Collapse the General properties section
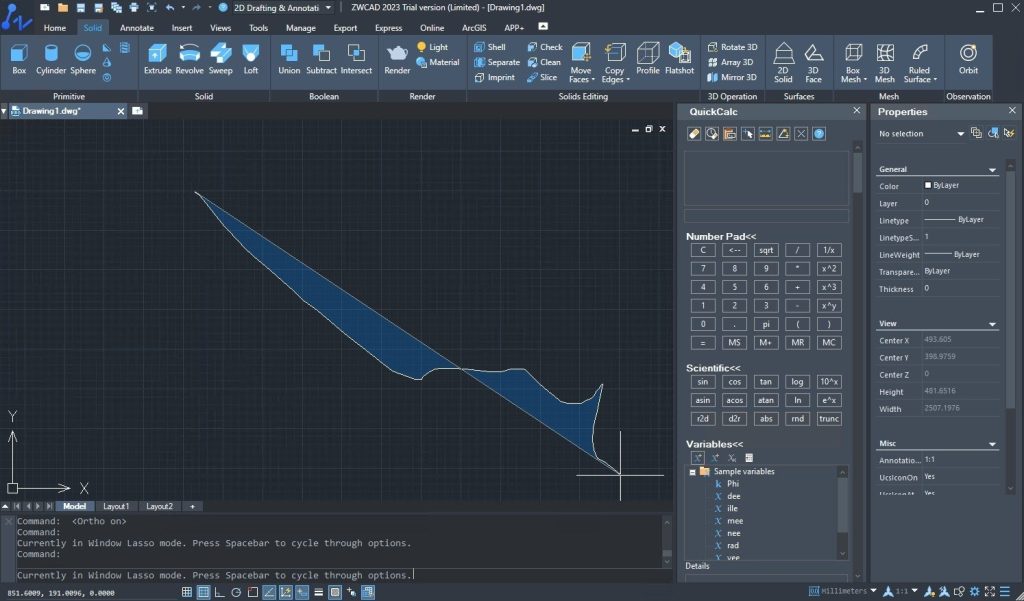This screenshot has width=1024, height=601. pos(993,170)
